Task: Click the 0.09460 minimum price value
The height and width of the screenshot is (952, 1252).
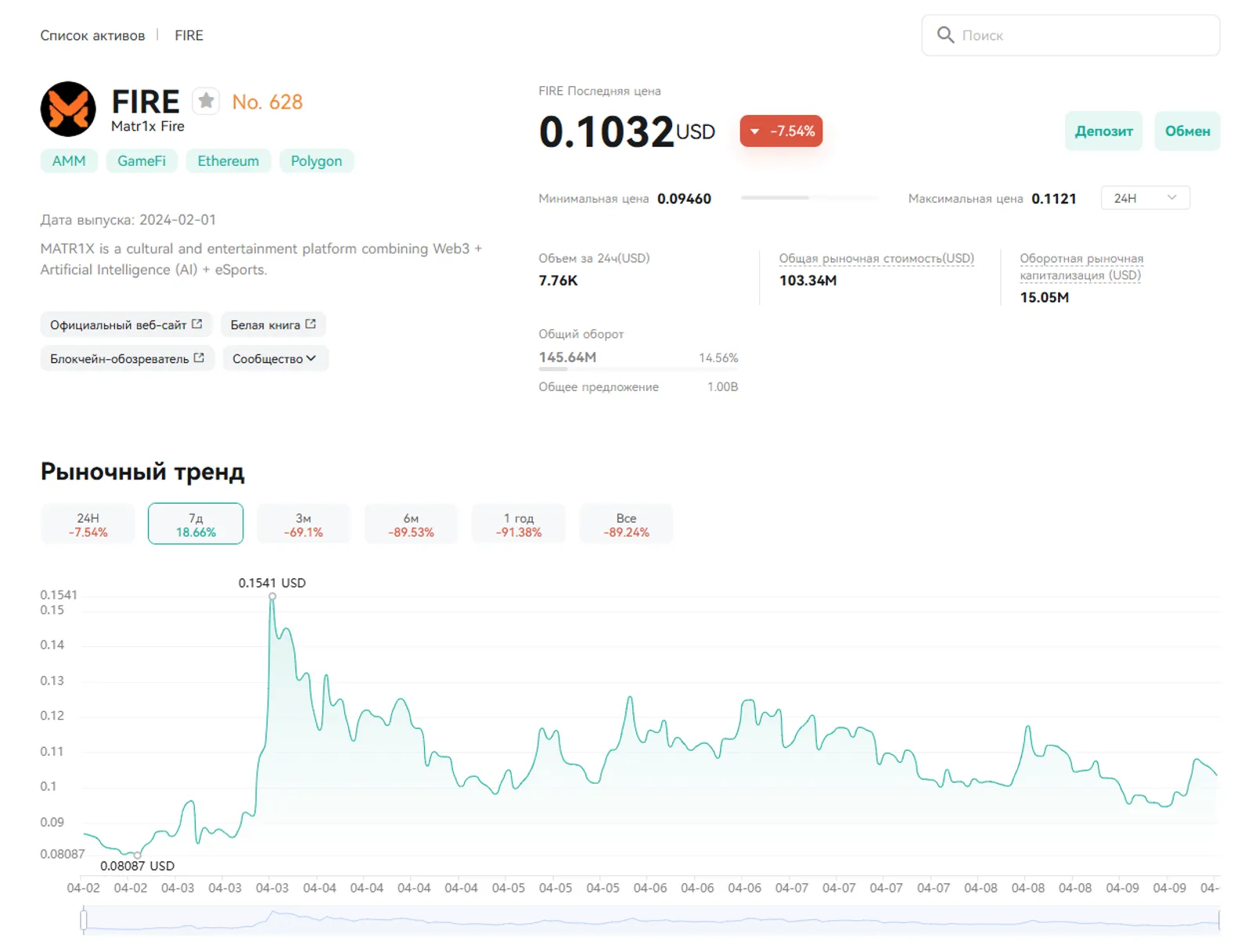Action: [x=684, y=199]
